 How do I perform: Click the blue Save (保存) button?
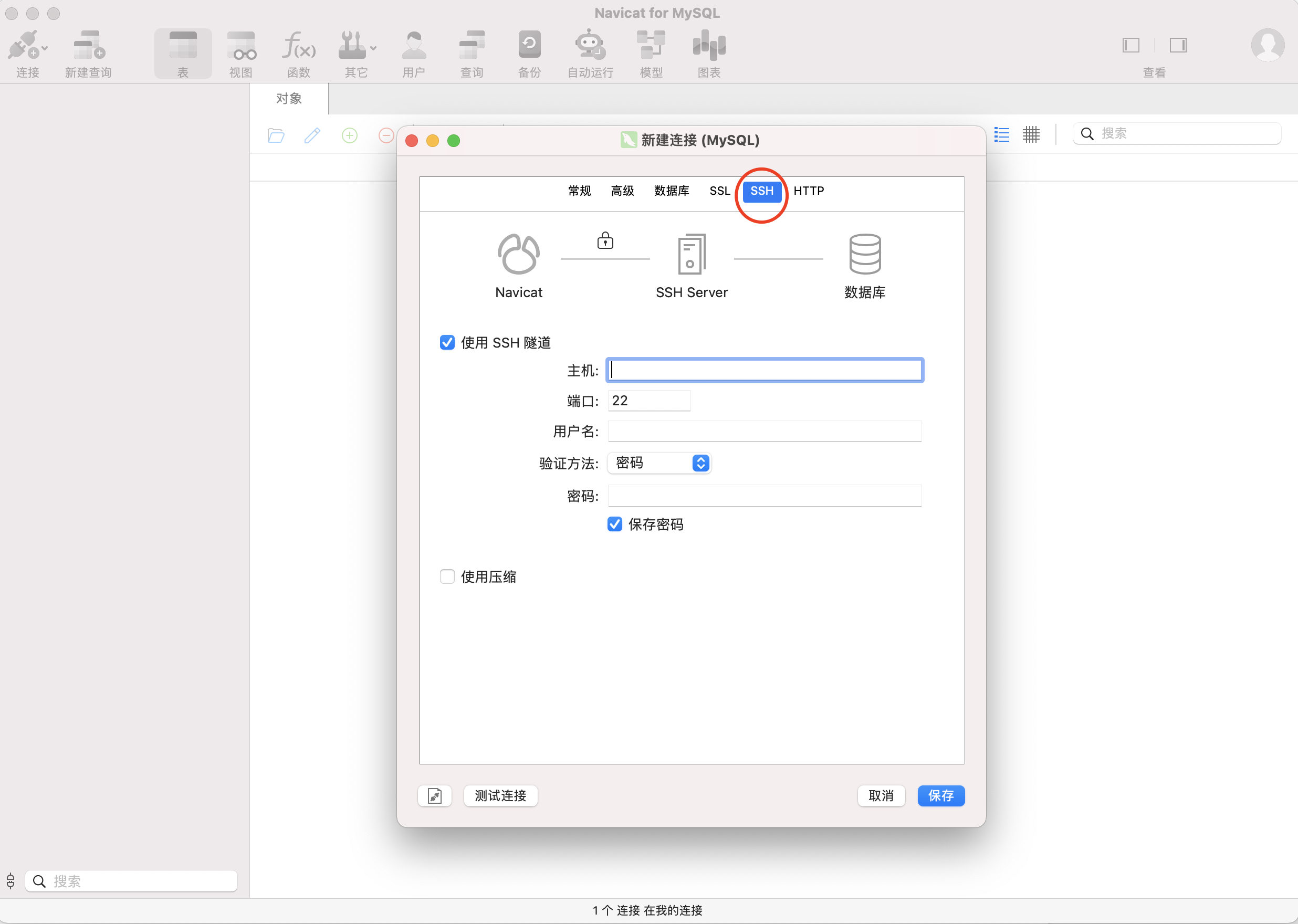coord(940,795)
